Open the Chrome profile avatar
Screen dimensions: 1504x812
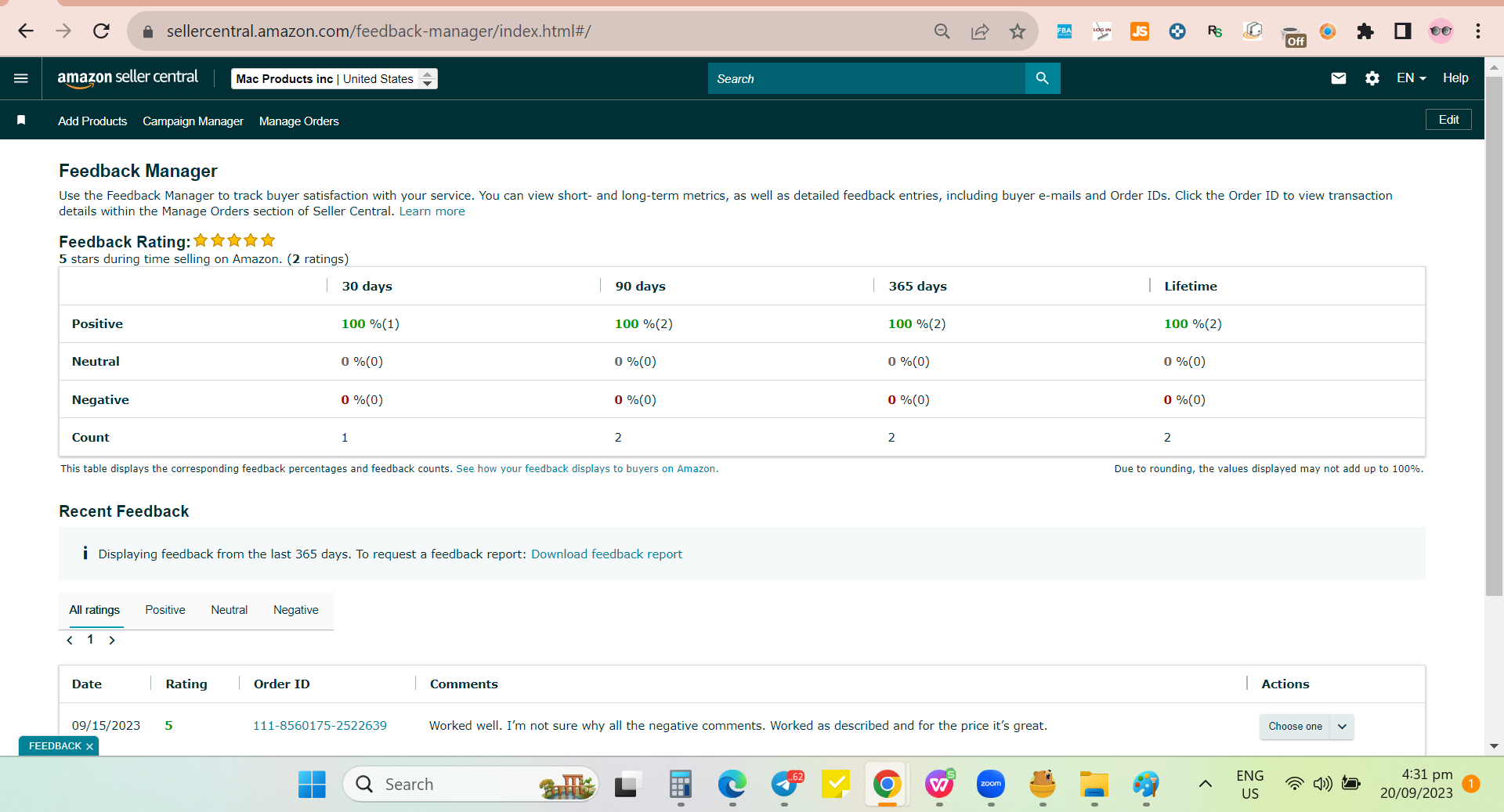pyautogui.click(x=1441, y=31)
